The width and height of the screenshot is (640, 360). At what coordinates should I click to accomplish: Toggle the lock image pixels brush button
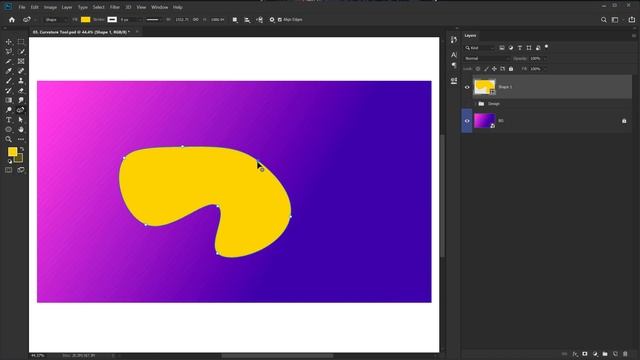tap(486, 69)
